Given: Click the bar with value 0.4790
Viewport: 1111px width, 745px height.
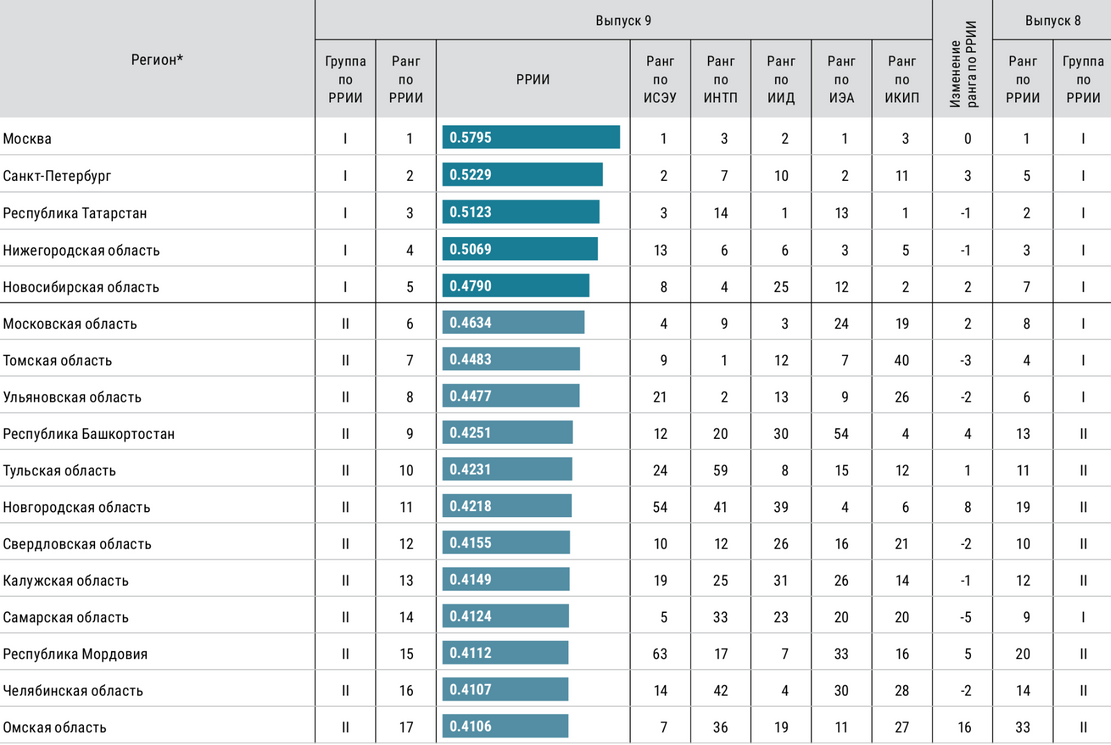Looking at the screenshot, I should tap(515, 286).
